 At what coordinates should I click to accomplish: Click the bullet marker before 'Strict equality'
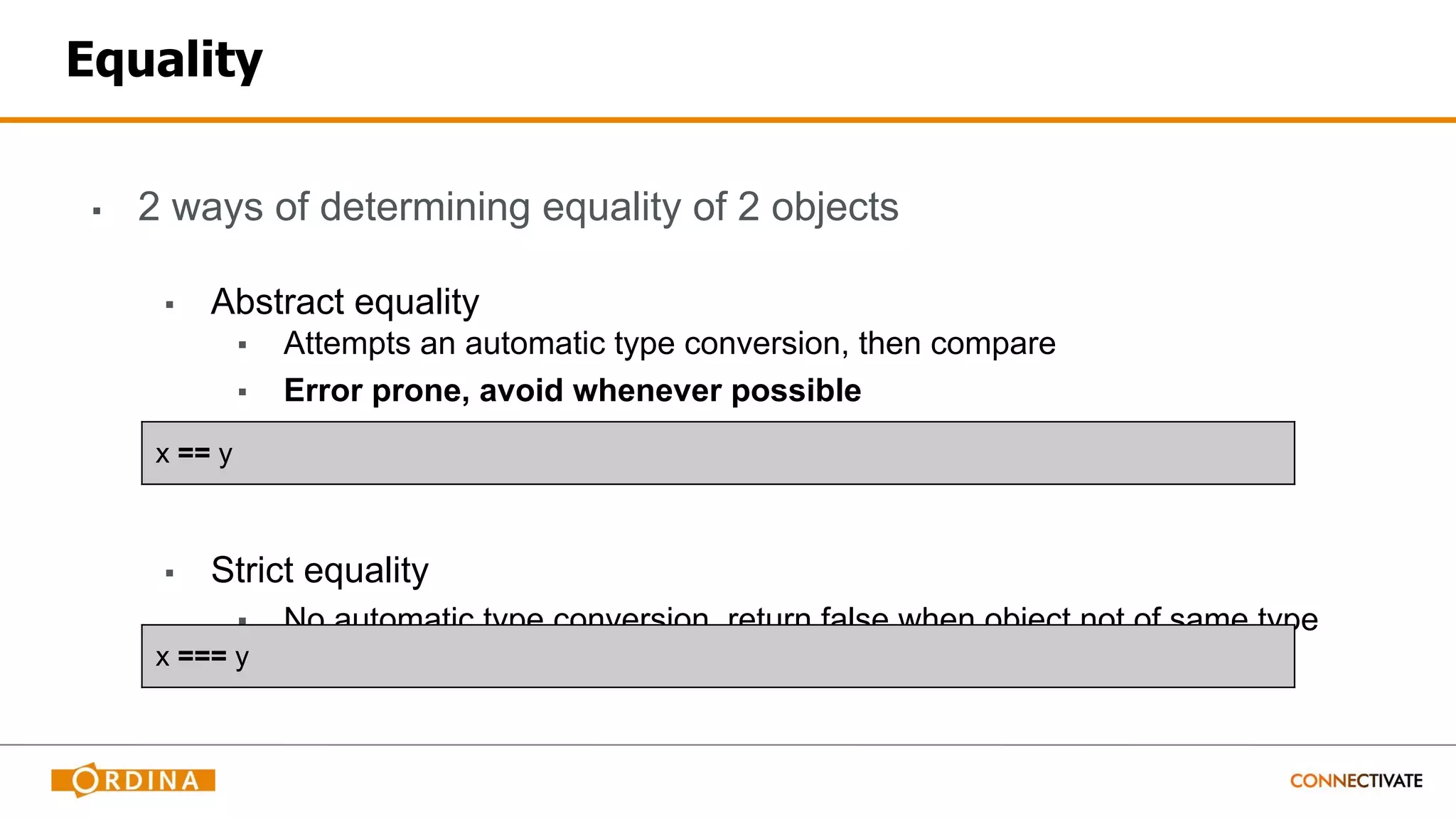point(170,573)
